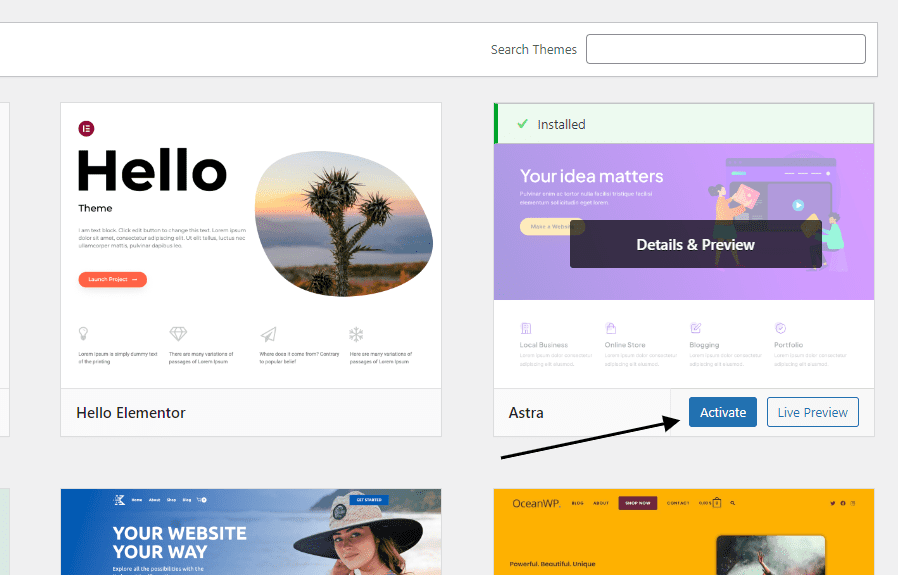Click the OceanWP cart icon
Viewport: 898px width, 575px height.
[716, 503]
